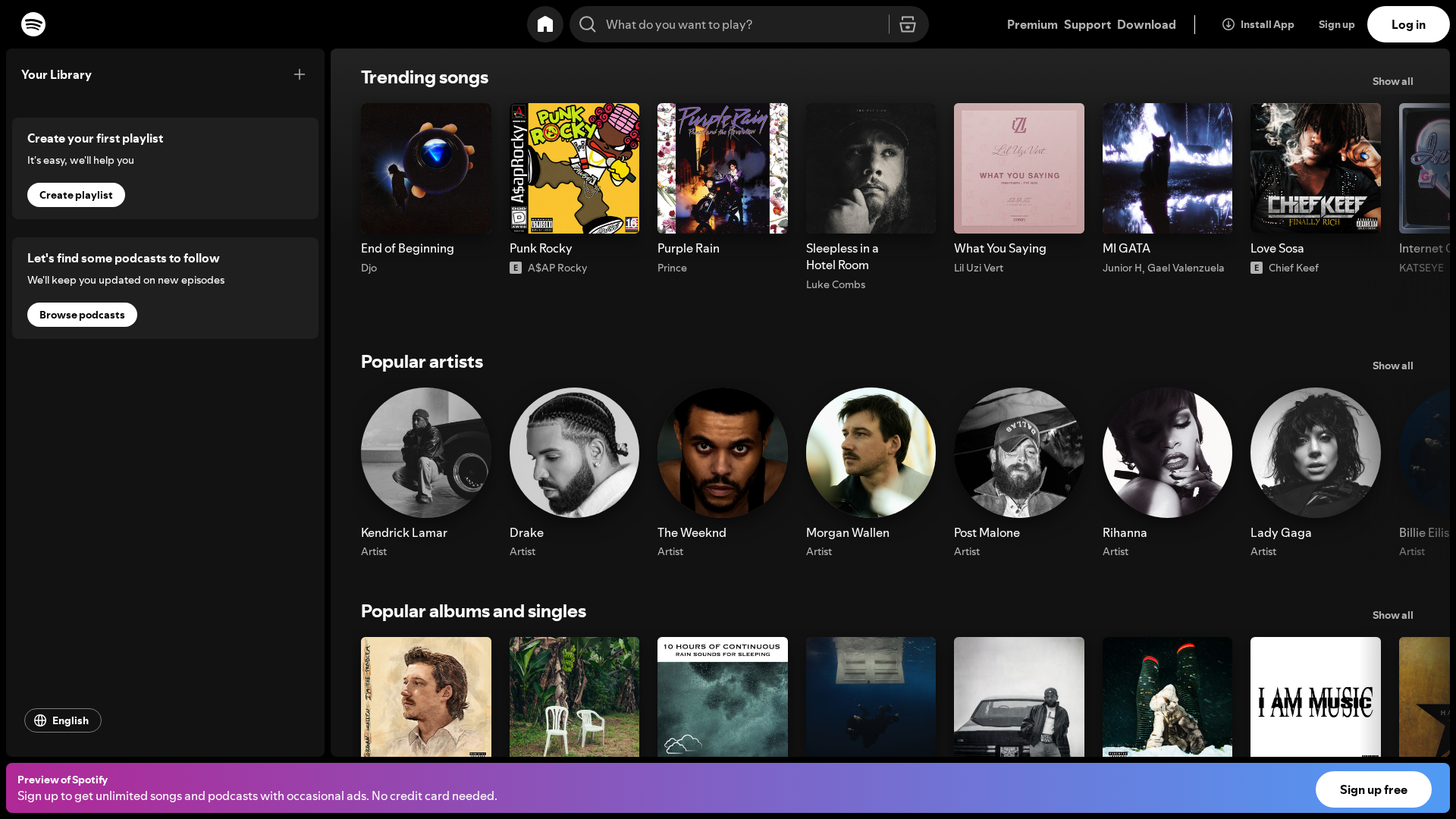Select Post Malone artist photo
The width and height of the screenshot is (1456, 819).
click(x=1019, y=453)
